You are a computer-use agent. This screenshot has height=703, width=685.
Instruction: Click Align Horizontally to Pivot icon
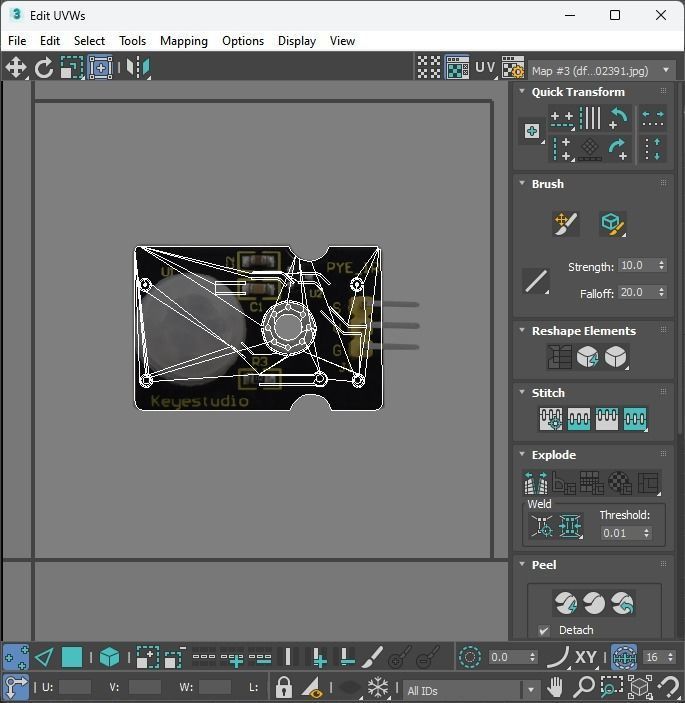562,119
